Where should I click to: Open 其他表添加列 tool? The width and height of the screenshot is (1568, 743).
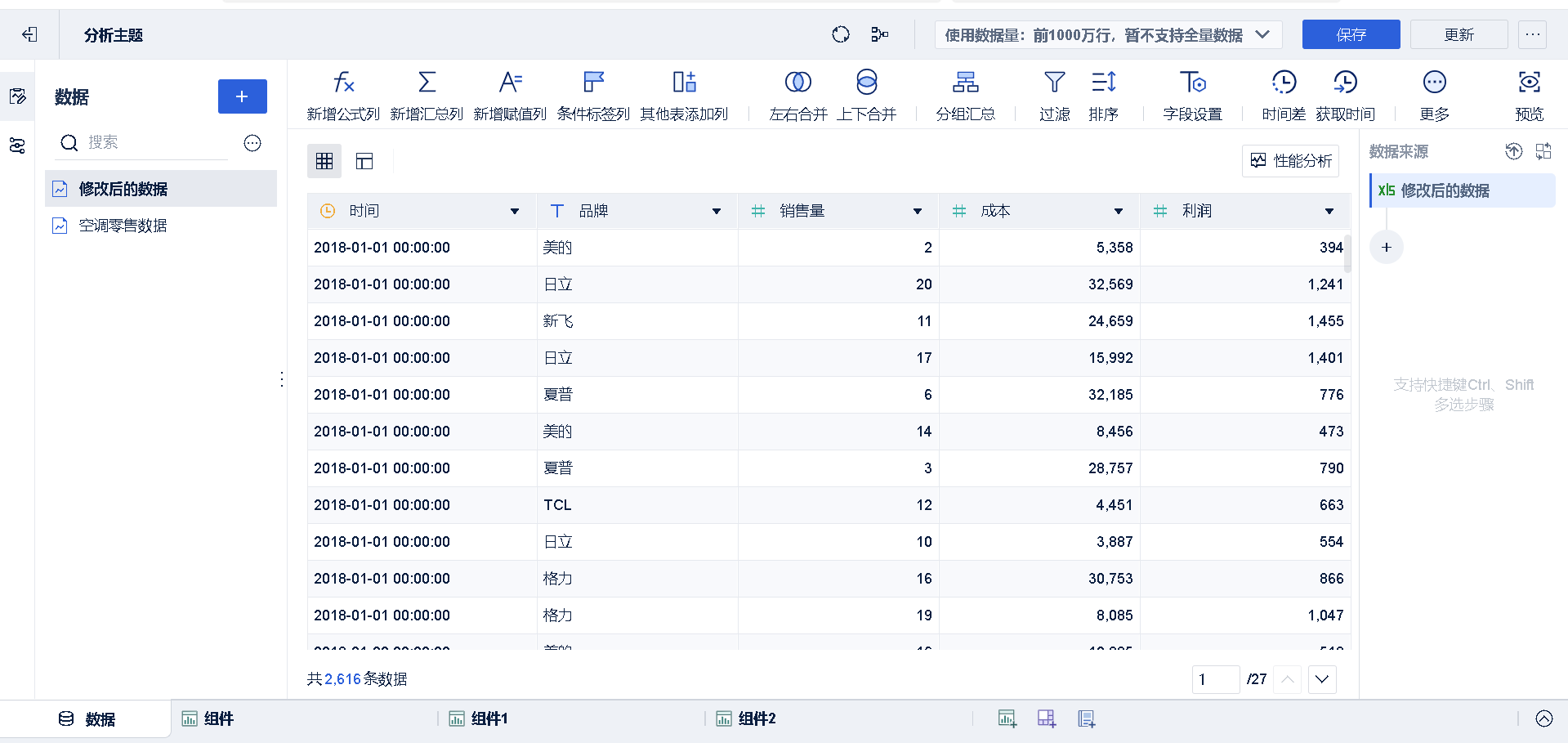(684, 96)
